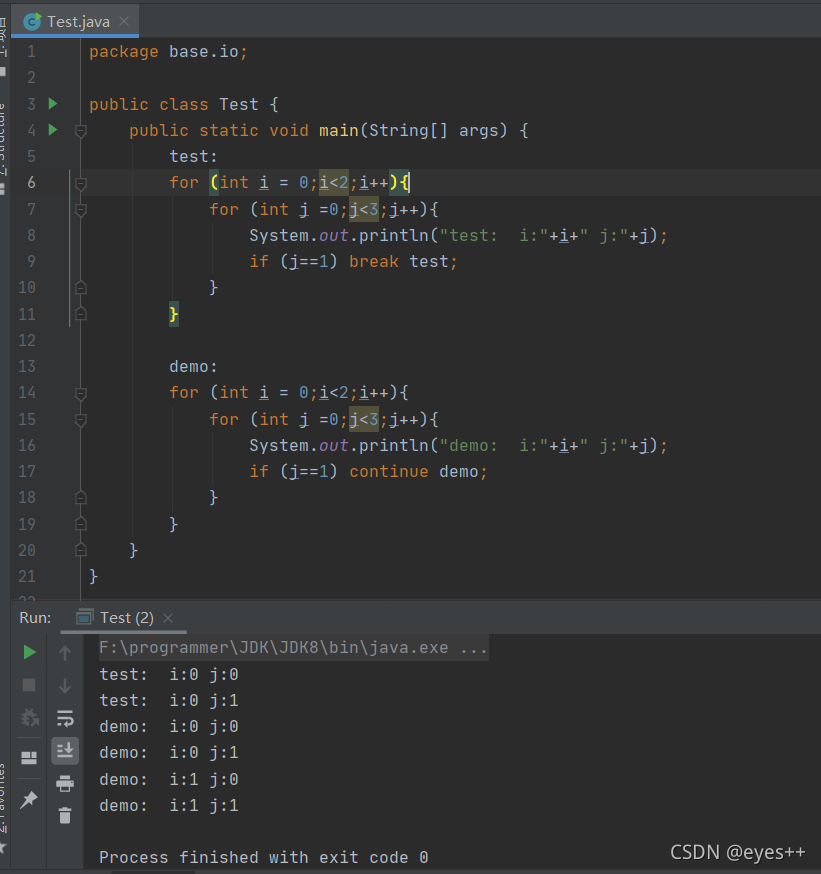Viewport: 821px width, 874px height.
Task: Click the 'demo:' label on line 13
Action: click(x=193, y=367)
